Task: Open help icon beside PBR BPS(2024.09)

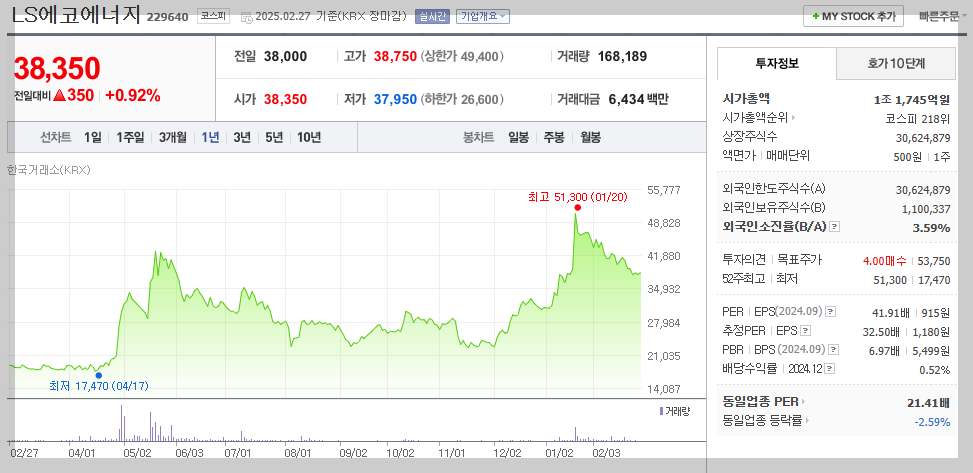Action: [834, 350]
